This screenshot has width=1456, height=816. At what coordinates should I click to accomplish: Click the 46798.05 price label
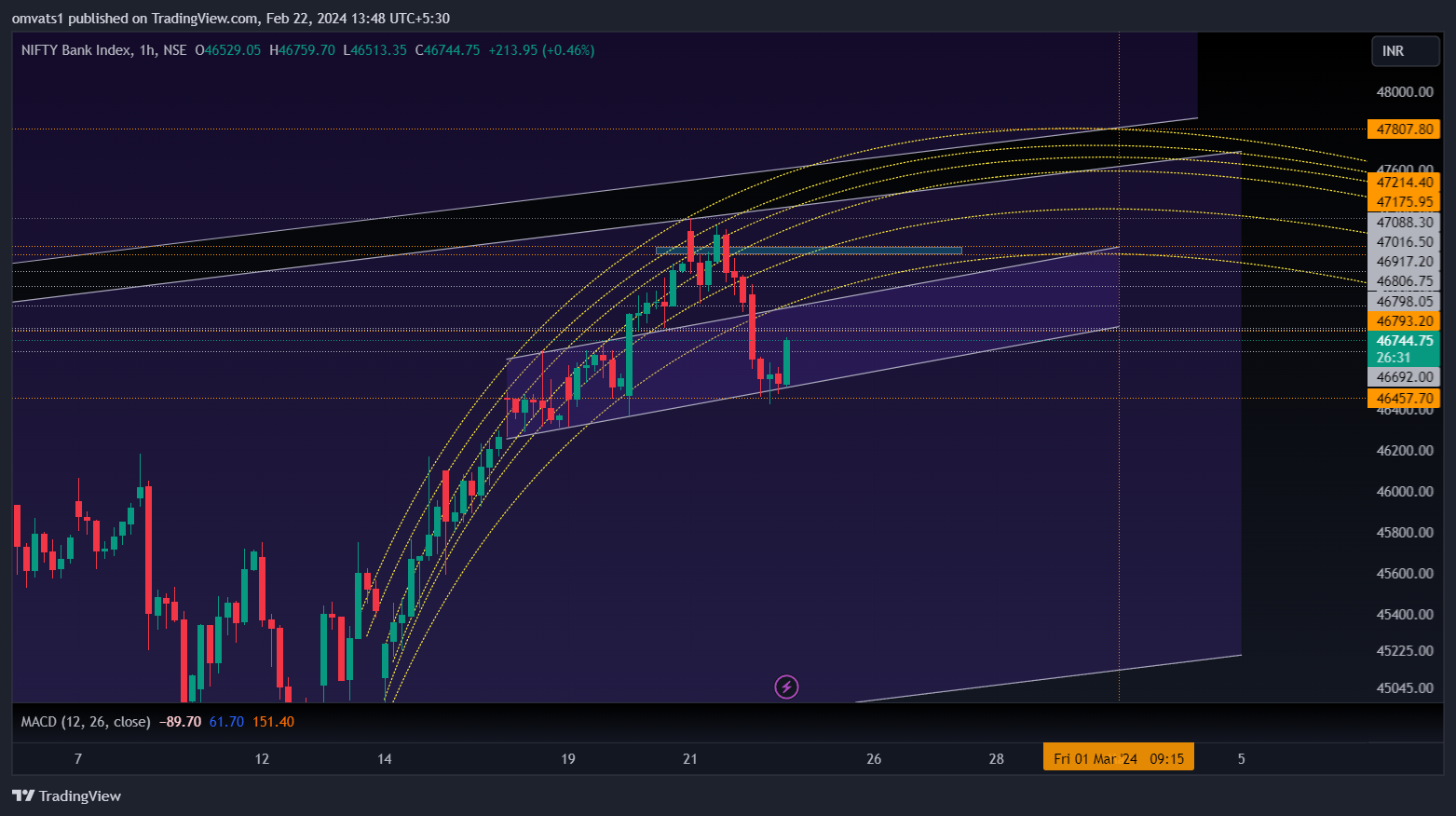click(1404, 302)
